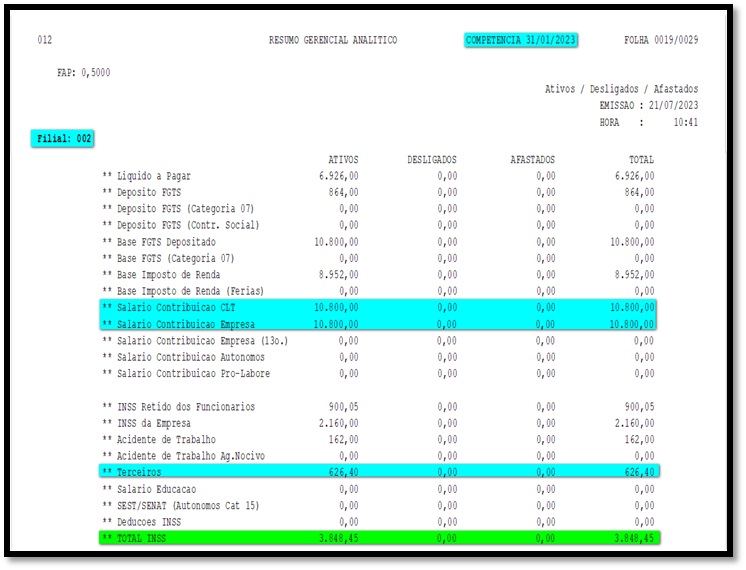The image size is (746, 570).
Task: Select the Deposito FGTS (Categoria 07) label
Action: 186,208
